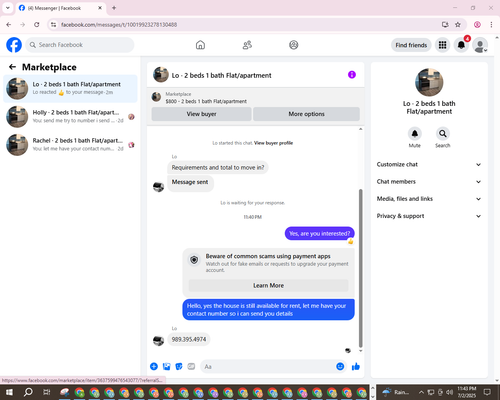Open the Groups icon in top navigation
The image size is (500, 400).
coord(294,45)
